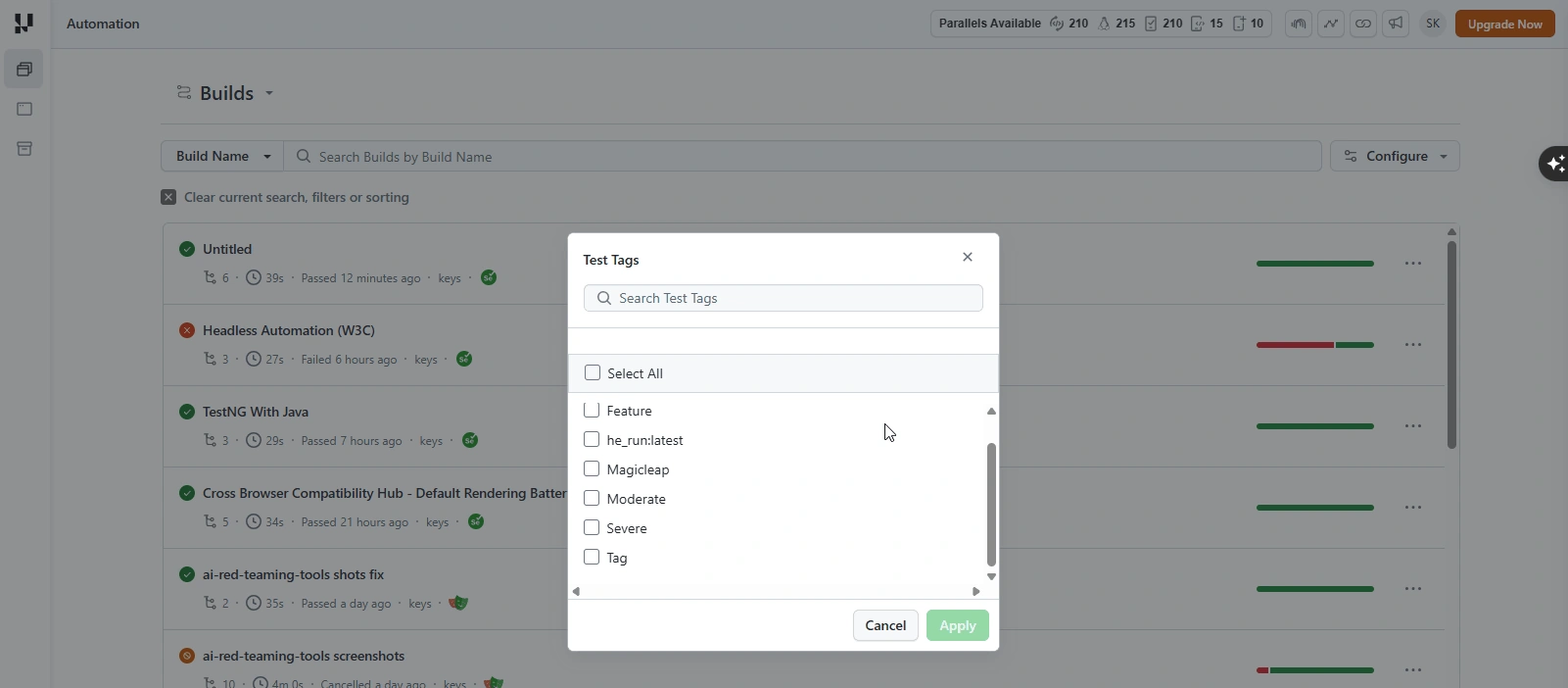Click the Parallels Available label

989,24
